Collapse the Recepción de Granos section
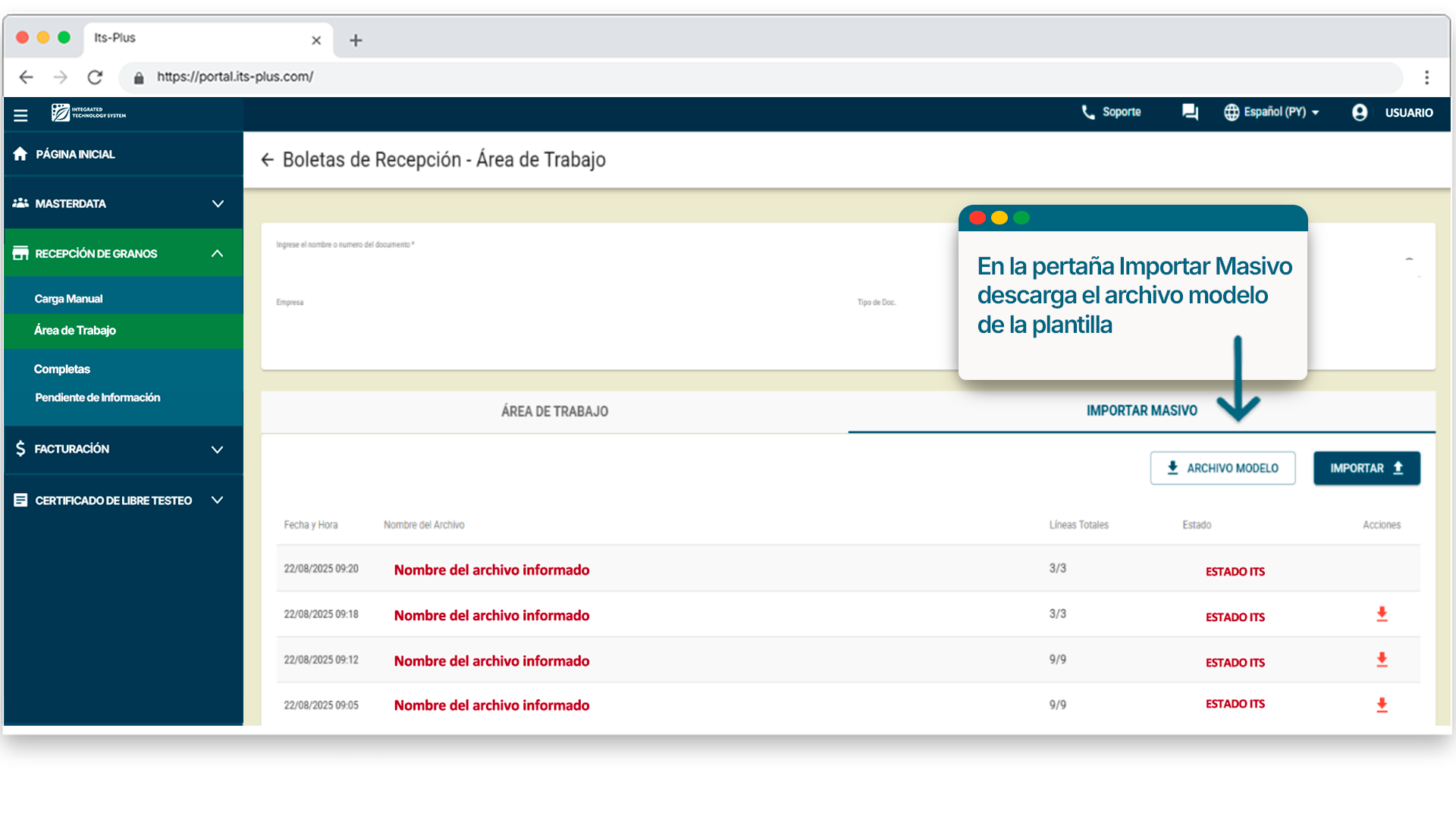This screenshot has width=1456, height=819. pyautogui.click(x=217, y=253)
